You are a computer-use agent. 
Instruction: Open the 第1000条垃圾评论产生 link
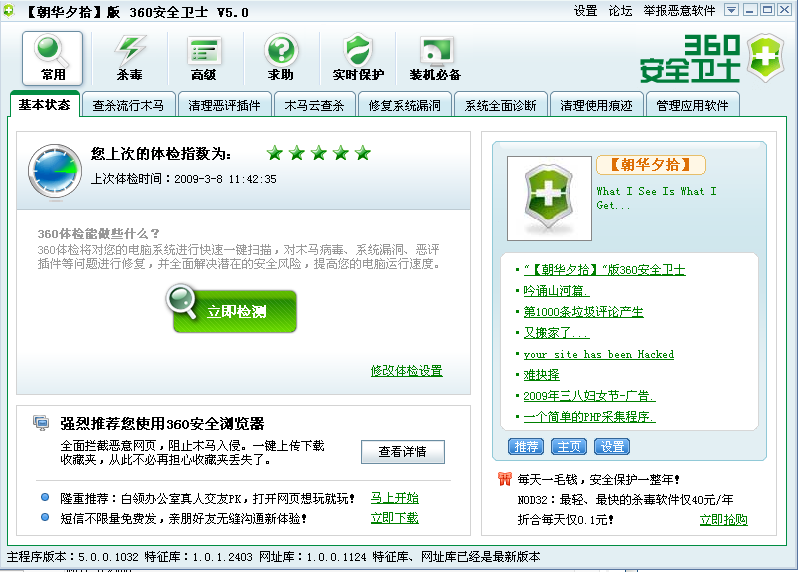pos(584,311)
